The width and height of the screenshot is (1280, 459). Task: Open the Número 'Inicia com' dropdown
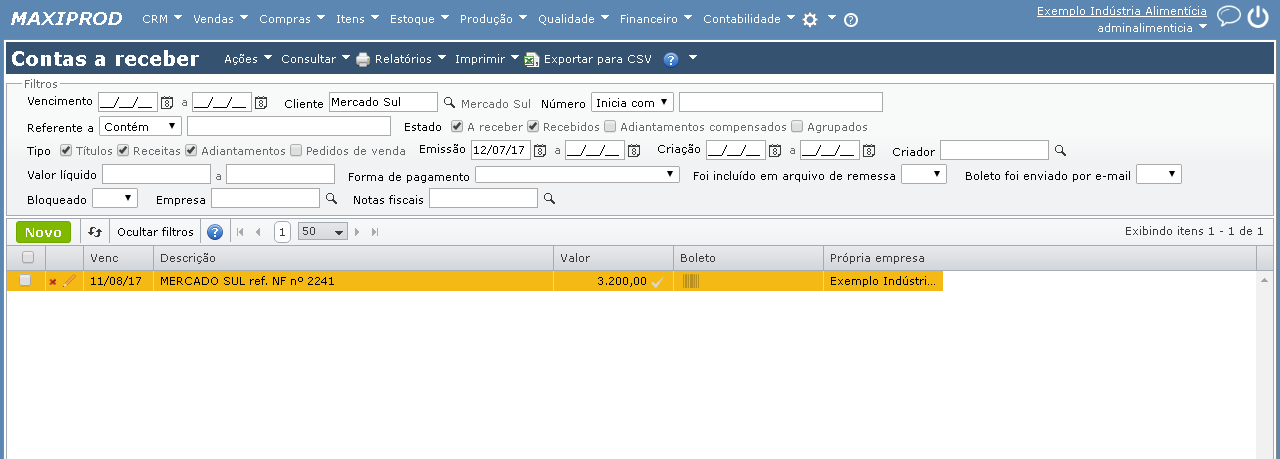tap(633, 102)
